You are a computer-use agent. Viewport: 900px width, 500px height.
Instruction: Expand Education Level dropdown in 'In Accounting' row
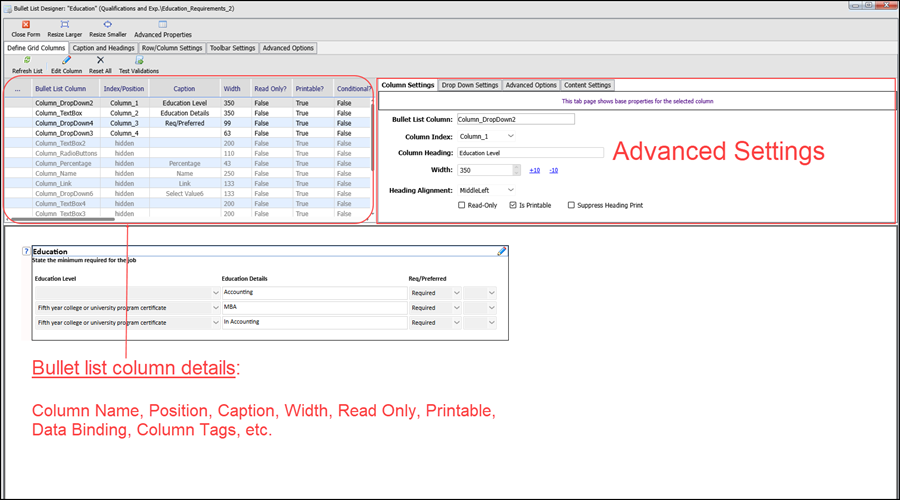tap(216, 323)
